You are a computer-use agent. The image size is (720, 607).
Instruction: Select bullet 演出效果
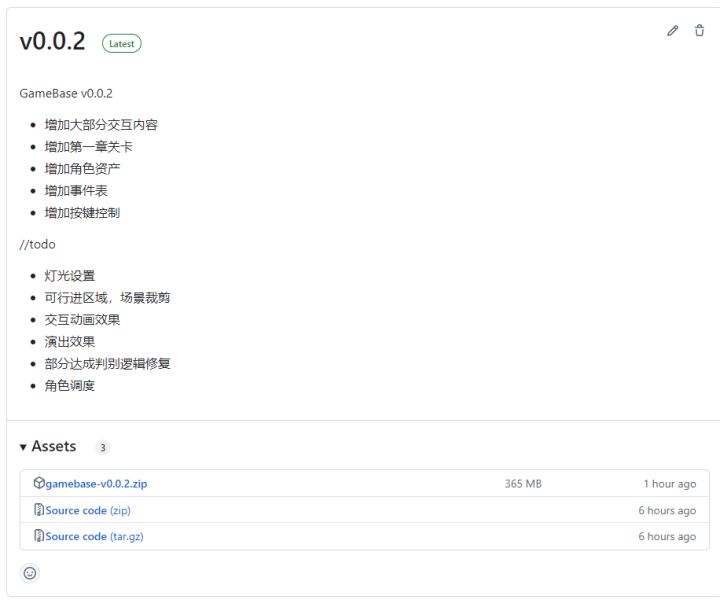pyautogui.click(x=70, y=342)
